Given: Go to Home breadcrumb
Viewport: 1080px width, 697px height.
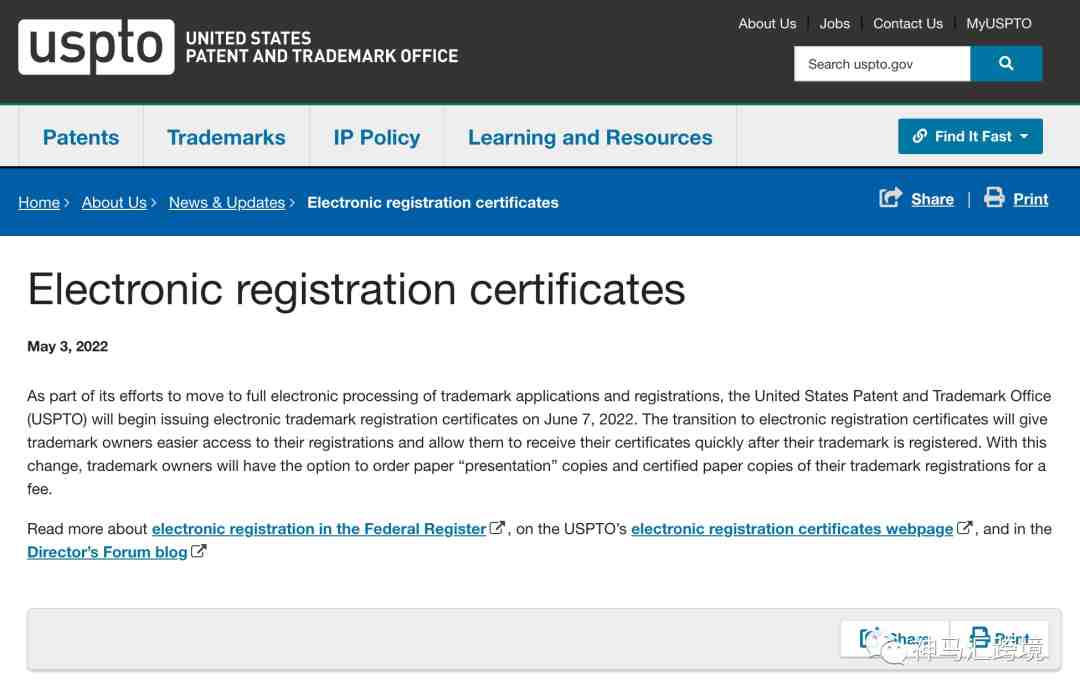Looking at the screenshot, I should [39, 202].
